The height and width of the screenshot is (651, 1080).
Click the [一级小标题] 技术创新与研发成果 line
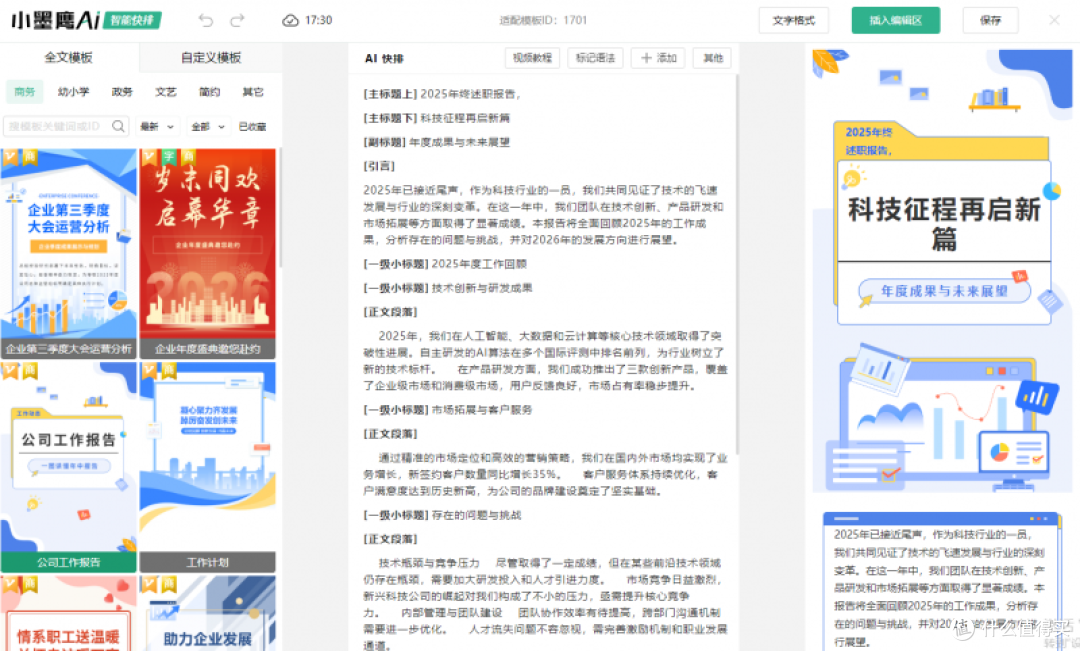pos(448,288)
